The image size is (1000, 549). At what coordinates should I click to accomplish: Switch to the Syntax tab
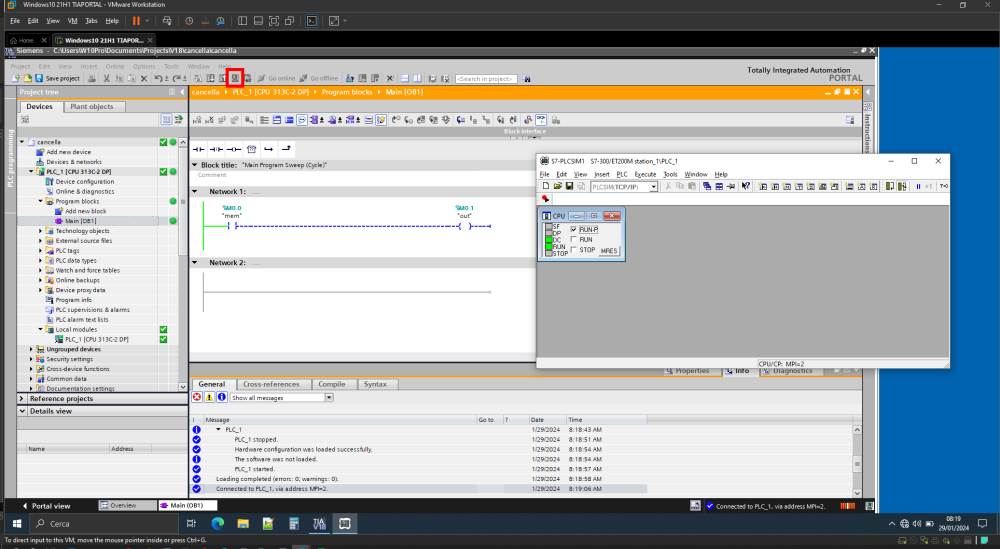click(x=375, y=384)
